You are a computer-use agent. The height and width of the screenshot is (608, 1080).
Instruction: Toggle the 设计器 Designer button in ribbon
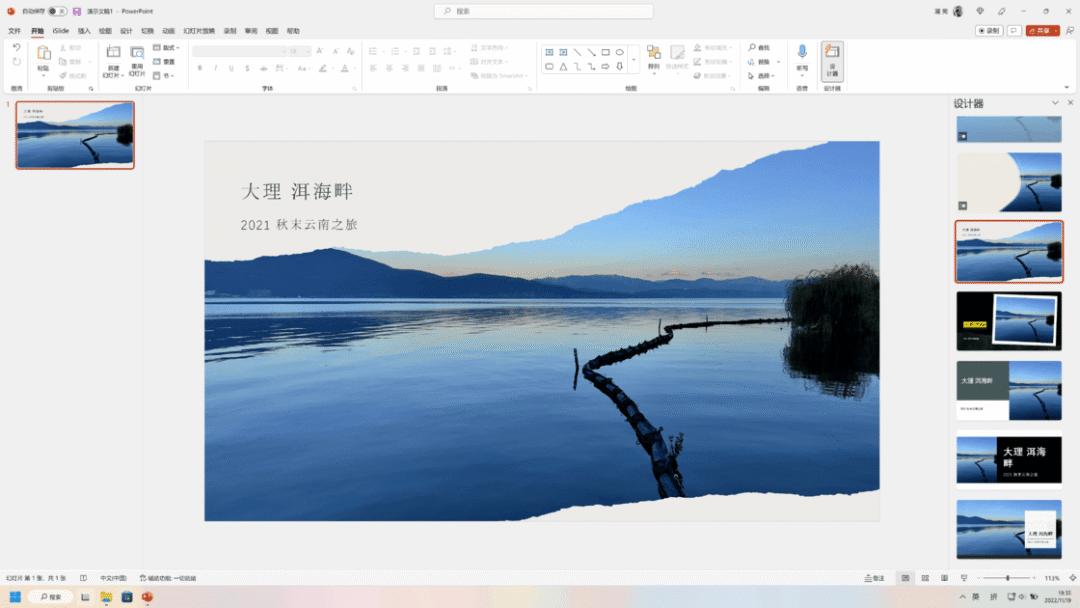pos(832,60)
